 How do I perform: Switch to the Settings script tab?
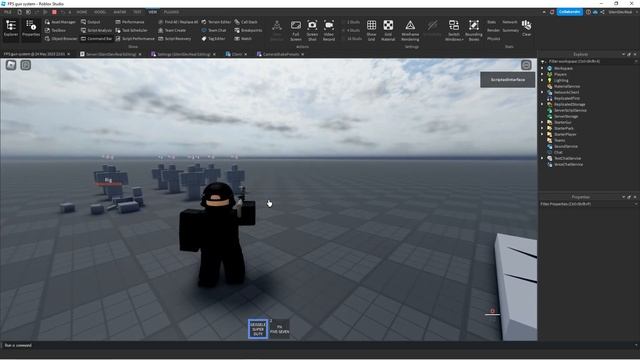coord(183,54)
